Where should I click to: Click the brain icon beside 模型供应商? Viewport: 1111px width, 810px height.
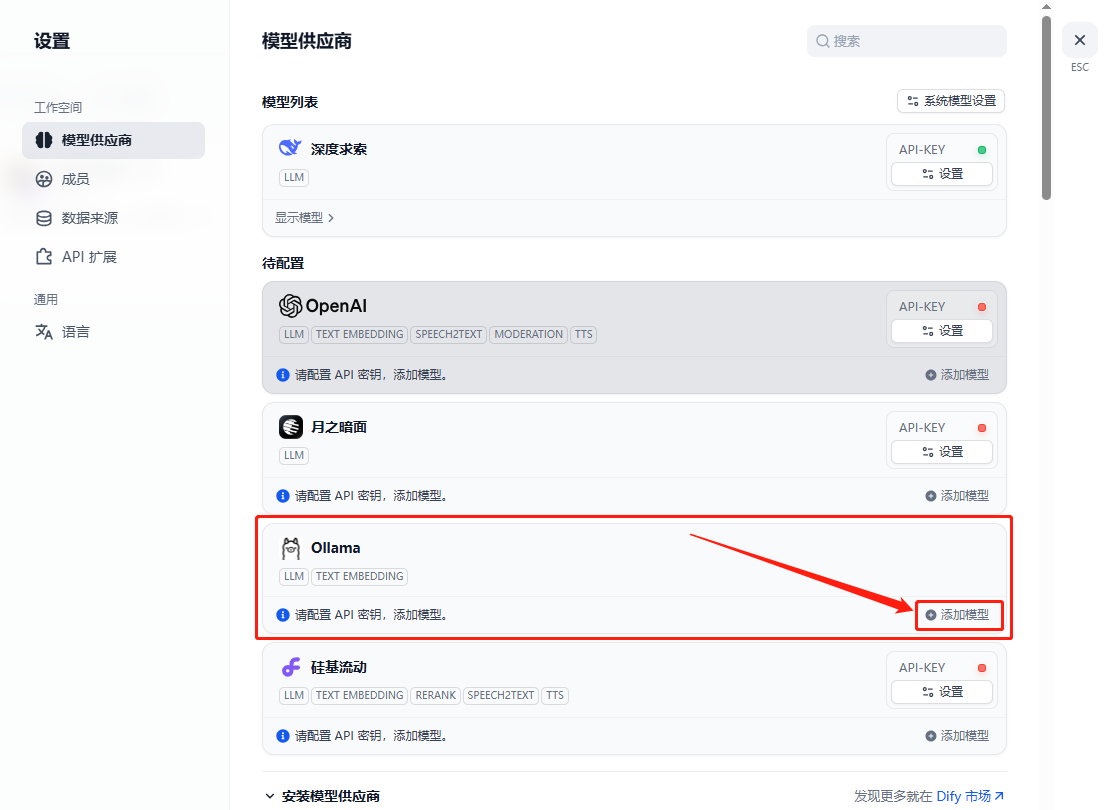(44, 140)
